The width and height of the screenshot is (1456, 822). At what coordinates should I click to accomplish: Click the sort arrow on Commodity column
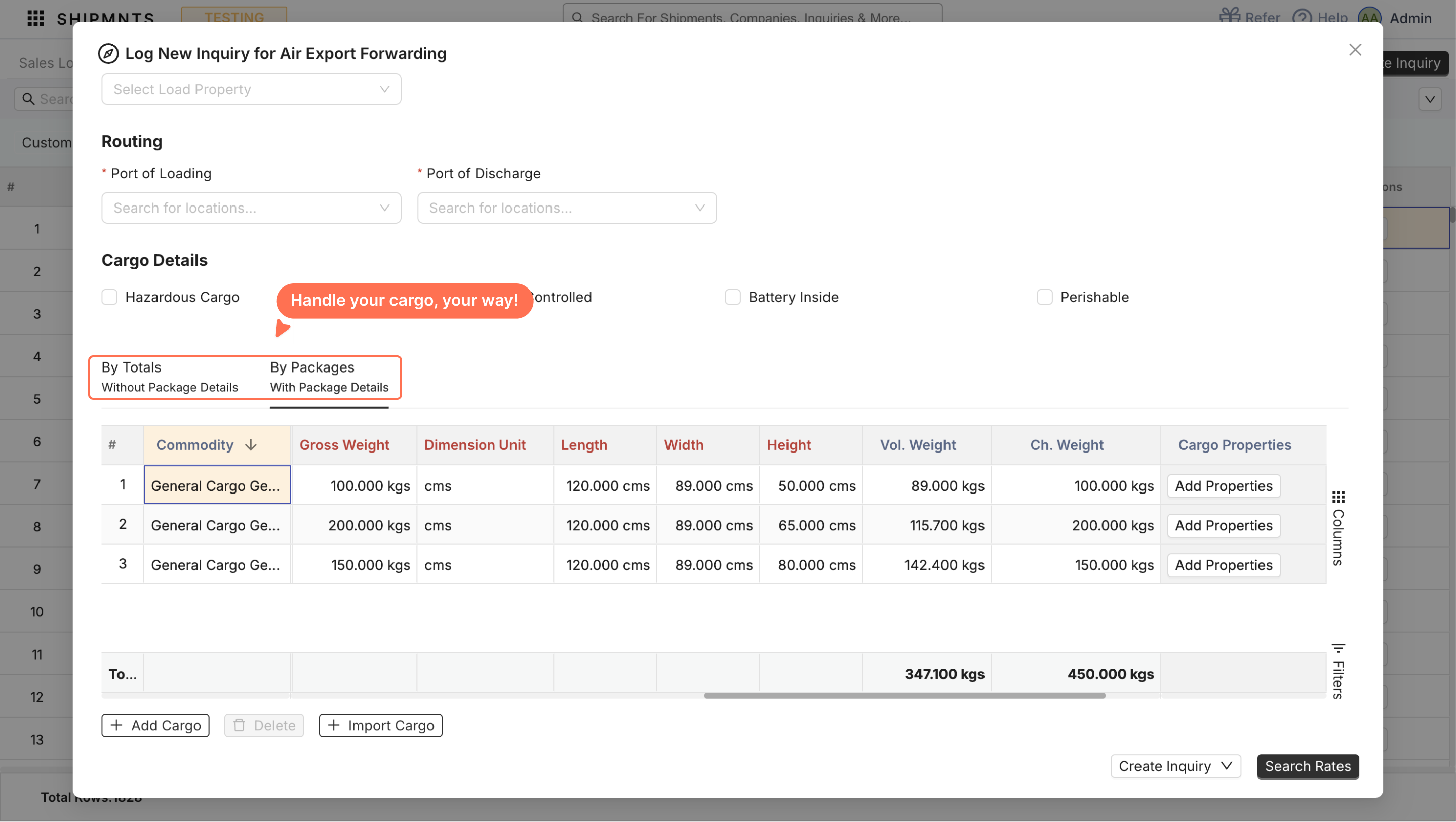tap(251, 445)
